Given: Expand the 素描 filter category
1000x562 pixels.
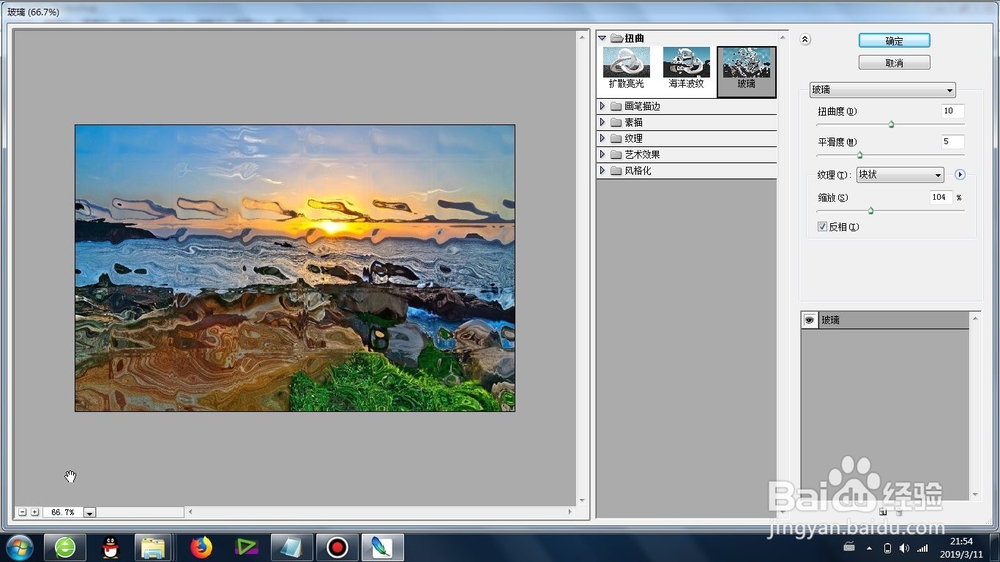Looking at the screenshot, I should tap(602, 122).
